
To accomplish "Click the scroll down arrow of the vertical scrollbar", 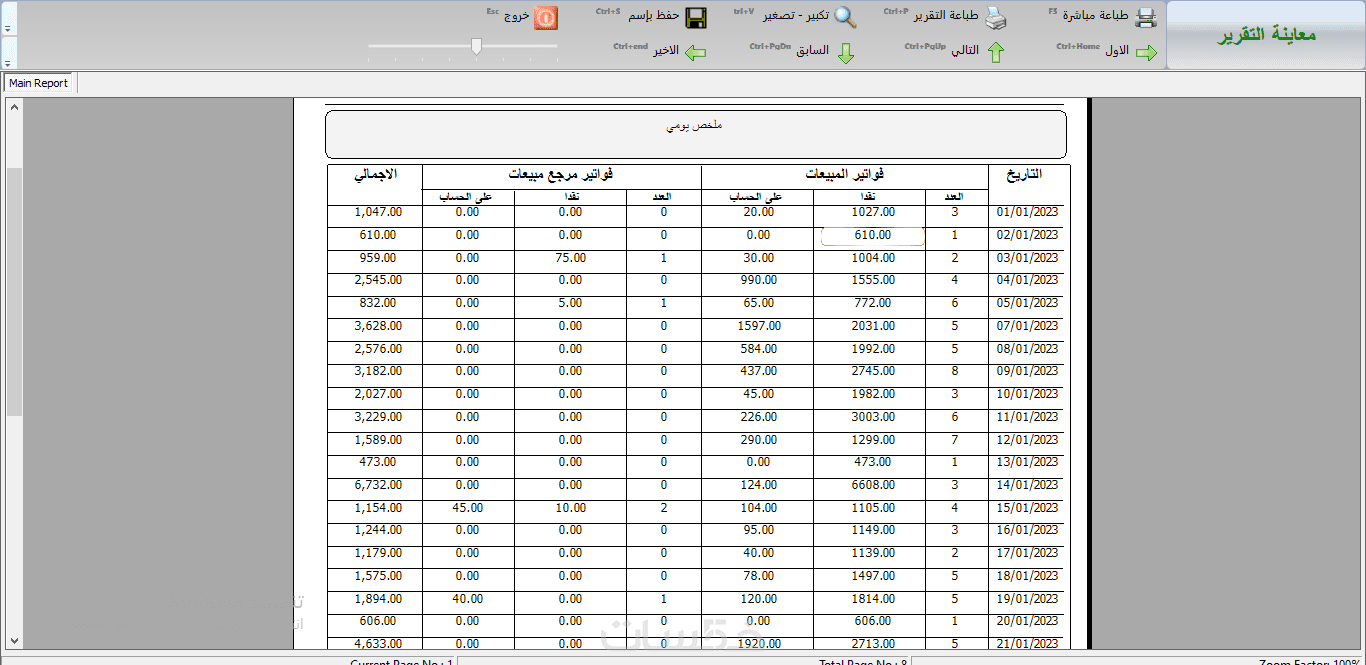I will click(x=14, y=640).
